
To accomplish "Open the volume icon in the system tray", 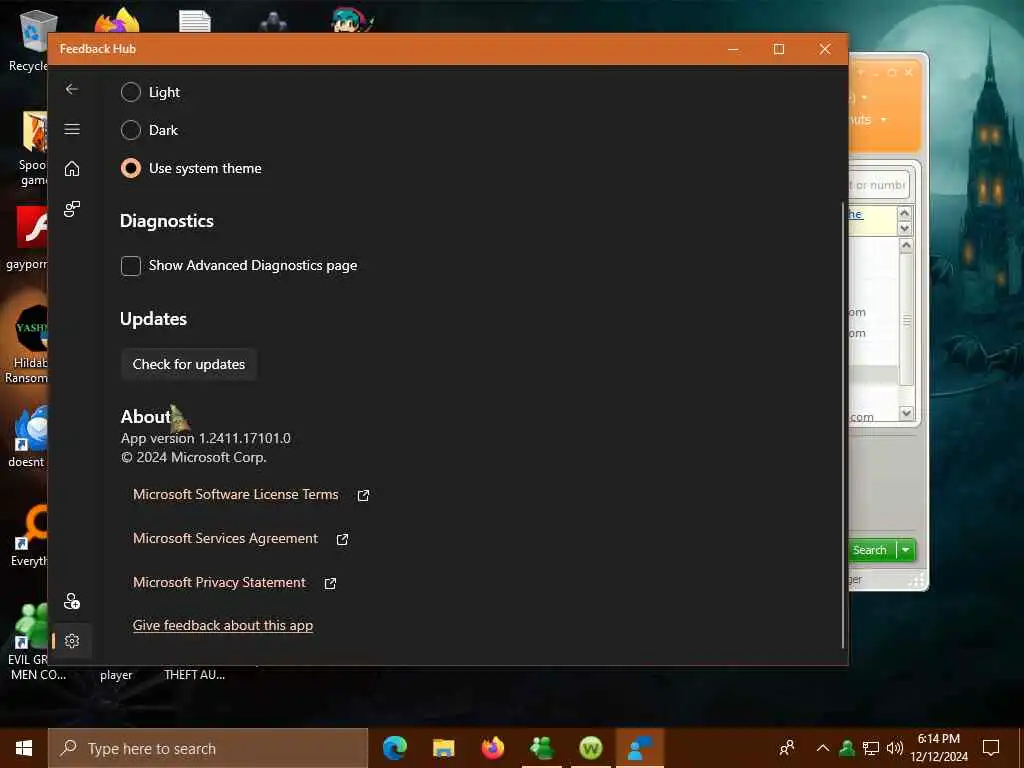I will coord(895,748).
